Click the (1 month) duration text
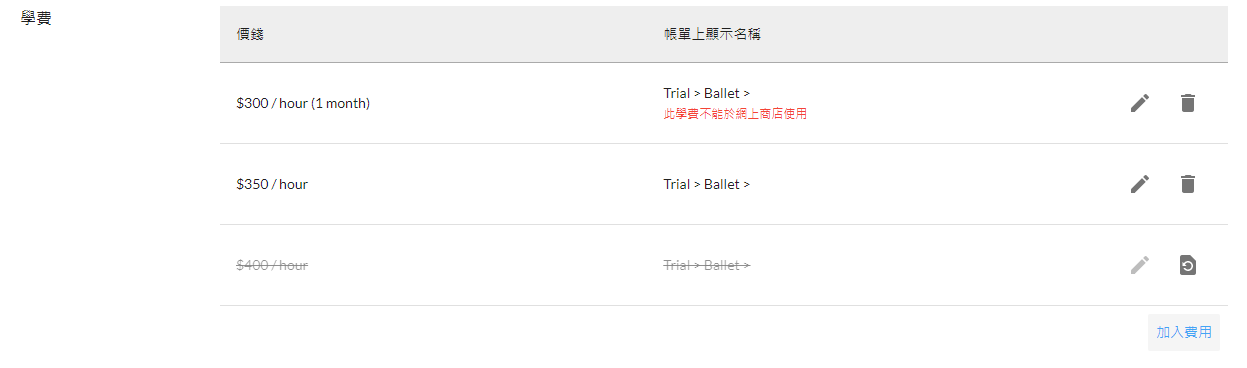The height and width of the screenshot is (368, 1247). tap(340, 103)
